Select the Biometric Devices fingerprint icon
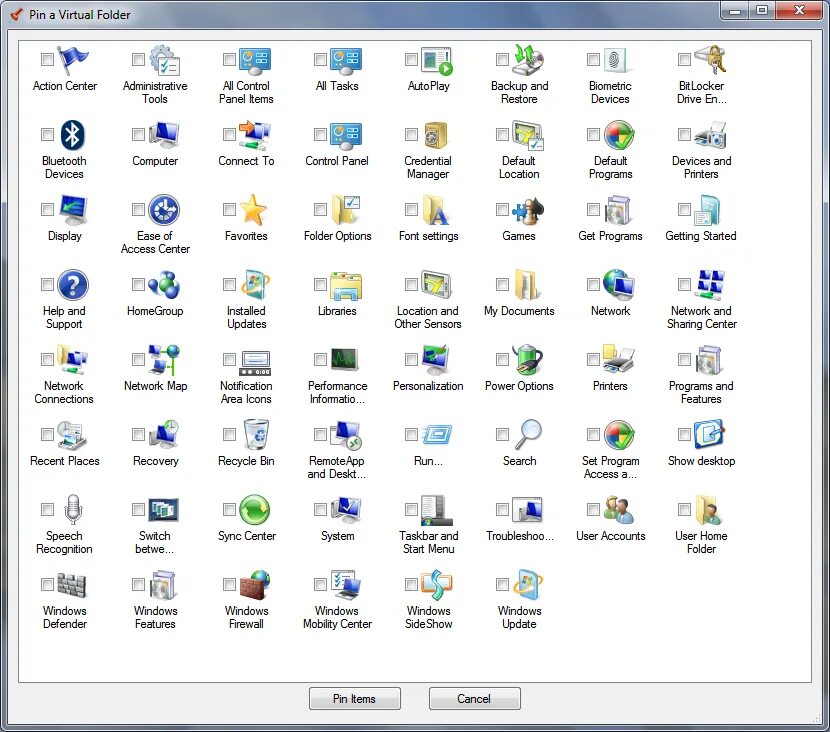 point(616,60)
